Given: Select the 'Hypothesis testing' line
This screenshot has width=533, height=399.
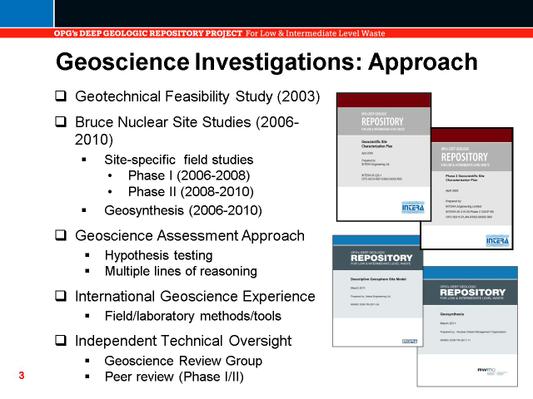Looking at the screenshot, I should (x=159, y=256).
